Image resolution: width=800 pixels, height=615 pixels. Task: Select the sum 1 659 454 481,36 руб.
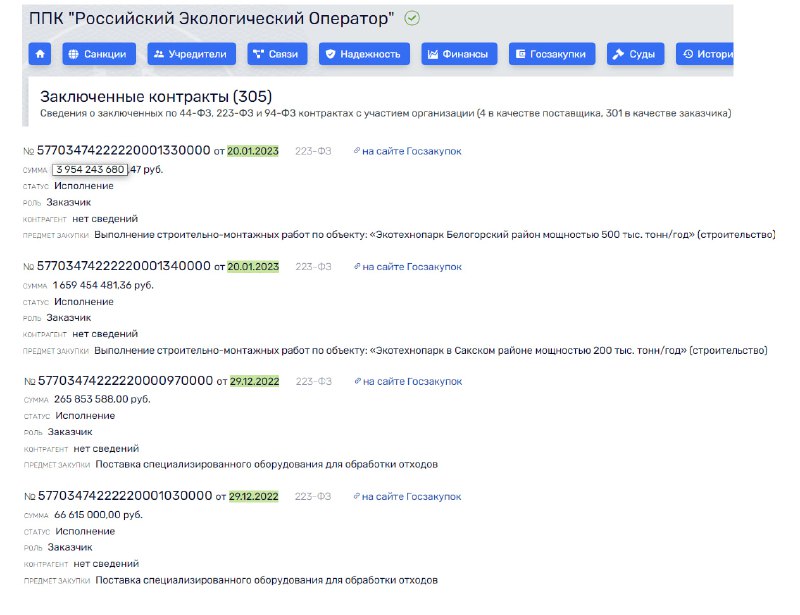click(103, 285)
